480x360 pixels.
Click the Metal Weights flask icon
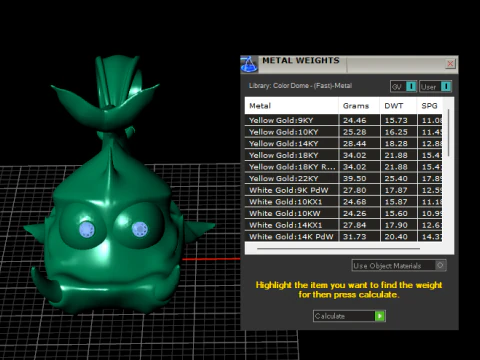tap(249, 64)
